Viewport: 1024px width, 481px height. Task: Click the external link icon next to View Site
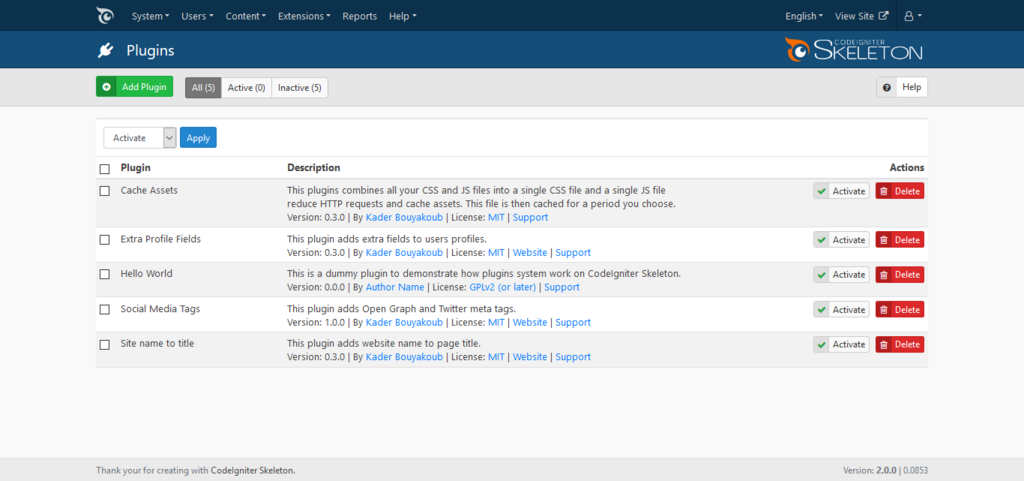pyautogui.click(x=884, y=16)
